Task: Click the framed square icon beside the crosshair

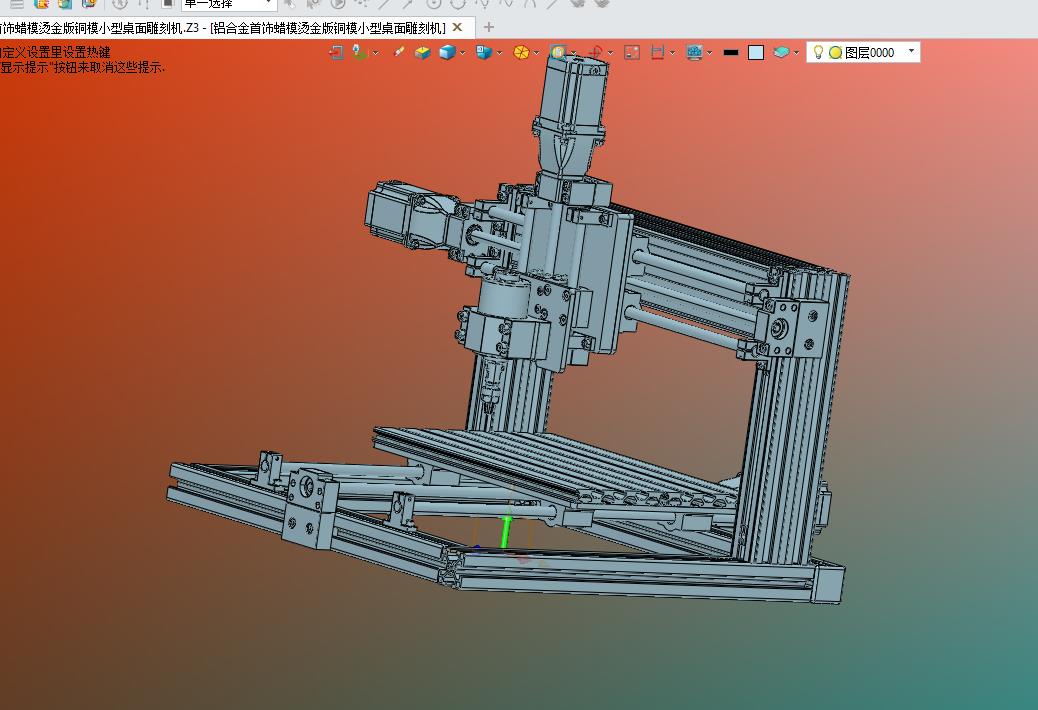Action: tap(632, 52)
